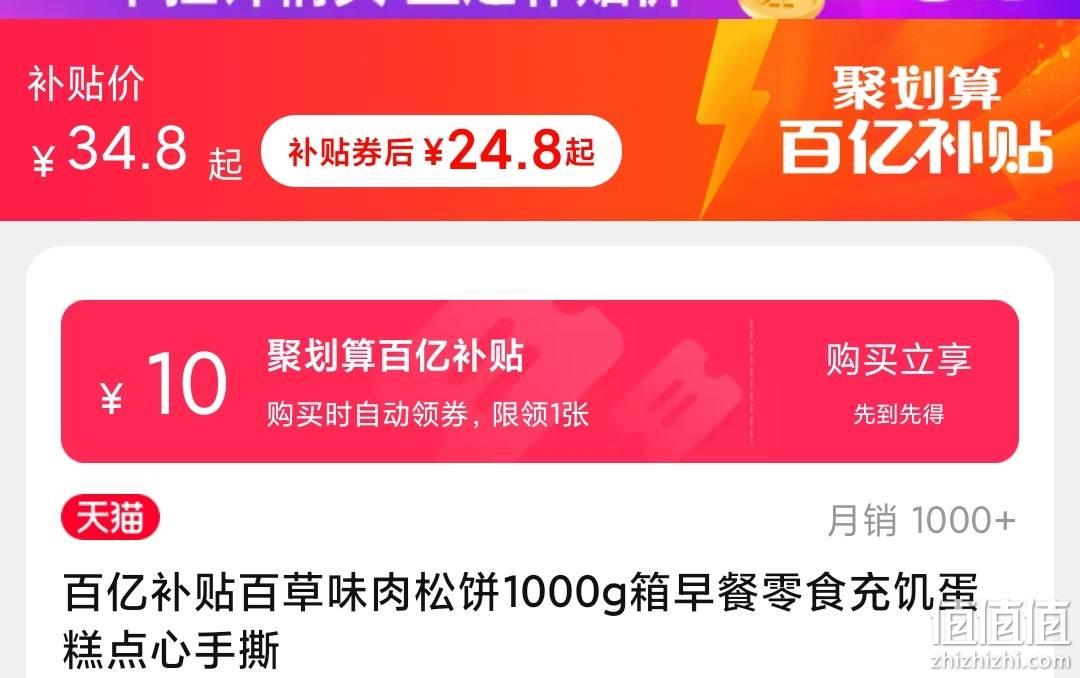
Task: Tap the ¥10 coupon amount
Action: pyautogui.click(x=163, y=384)
